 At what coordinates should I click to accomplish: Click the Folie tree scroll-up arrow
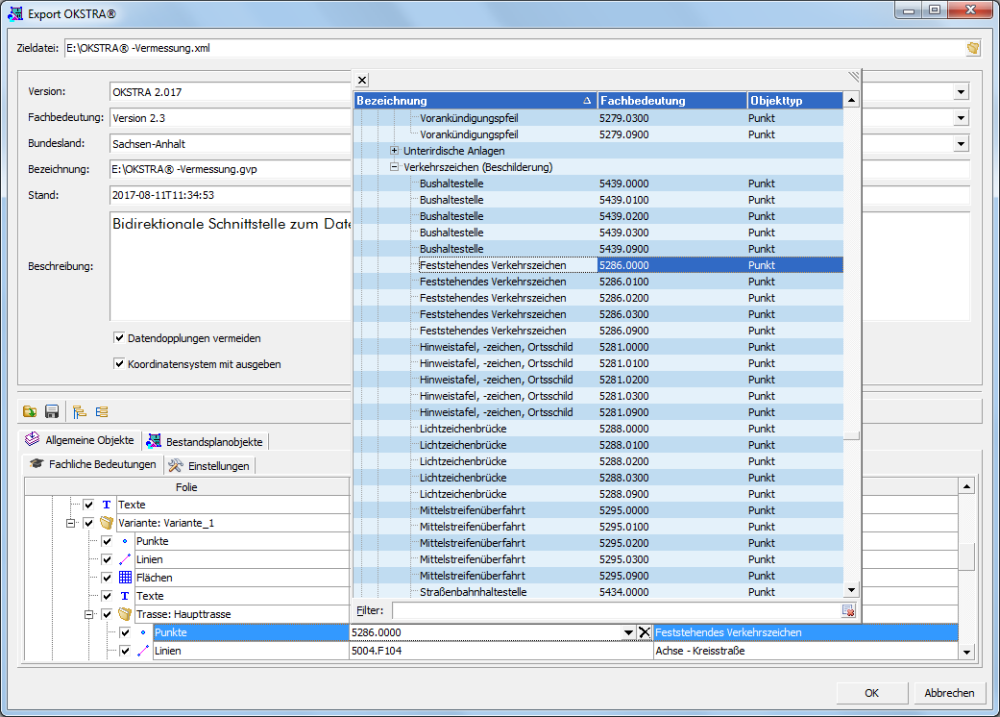tap(967, 487)
